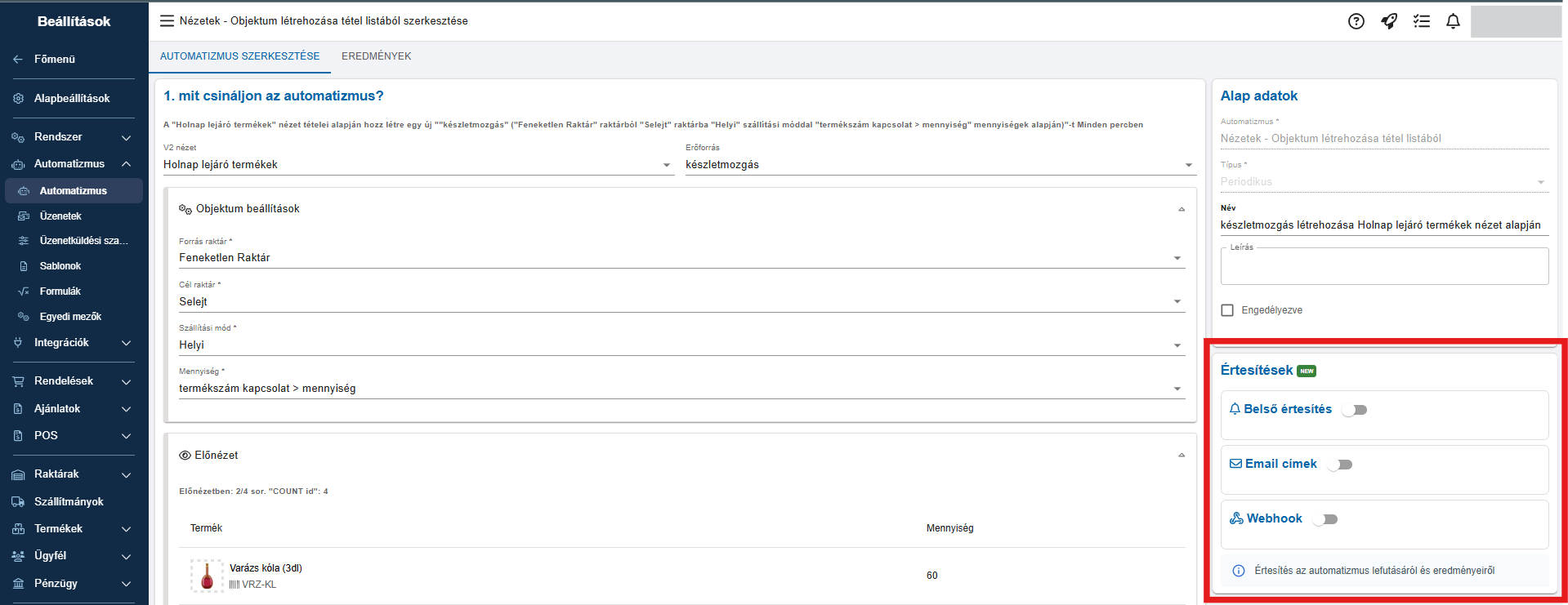Enable the Belső értesítés toggle
Image resolution: width=1568 pixels, height=605 pixels.
[1355, 410]
